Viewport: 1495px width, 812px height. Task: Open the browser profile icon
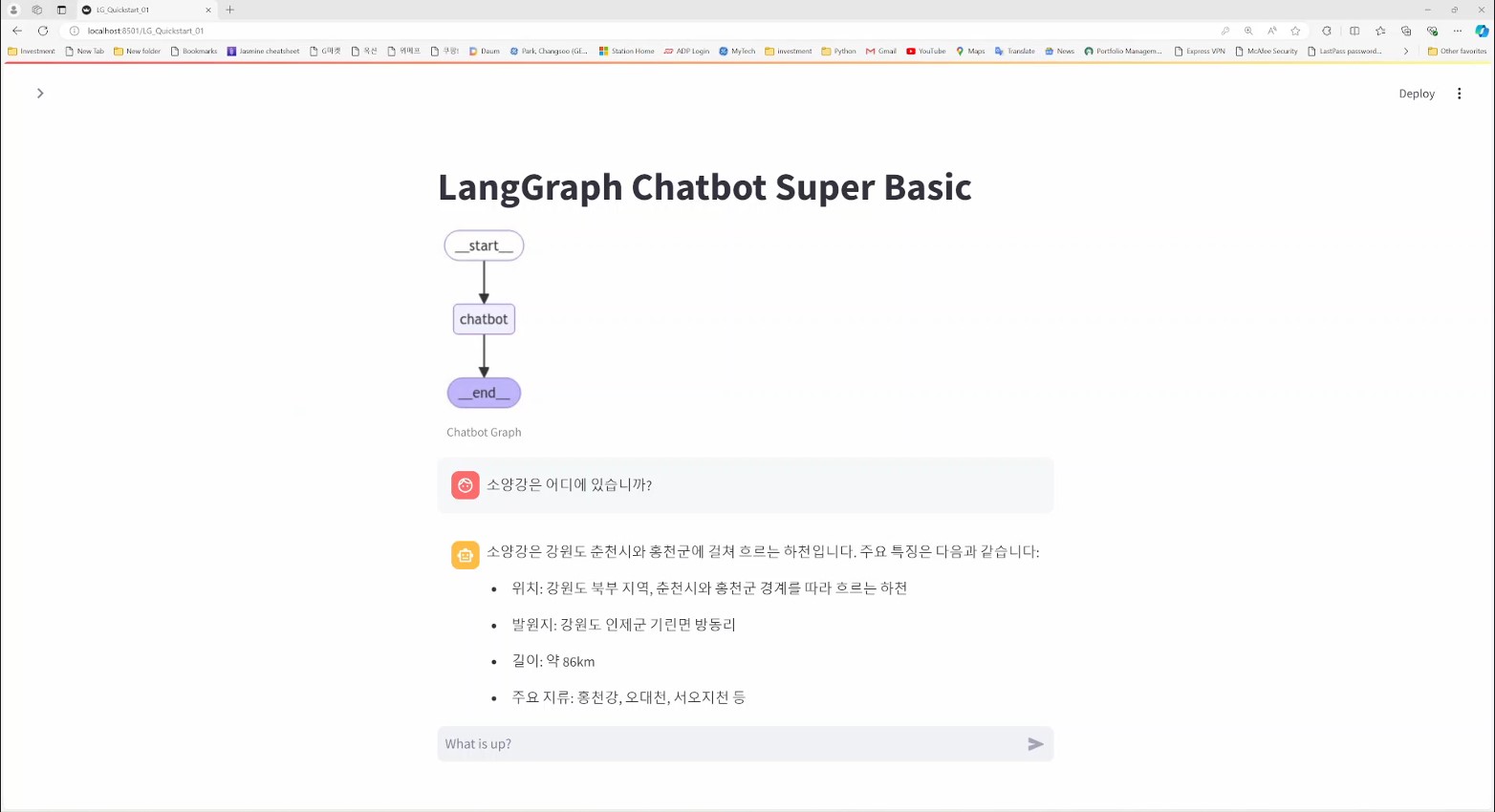[13, 10]
